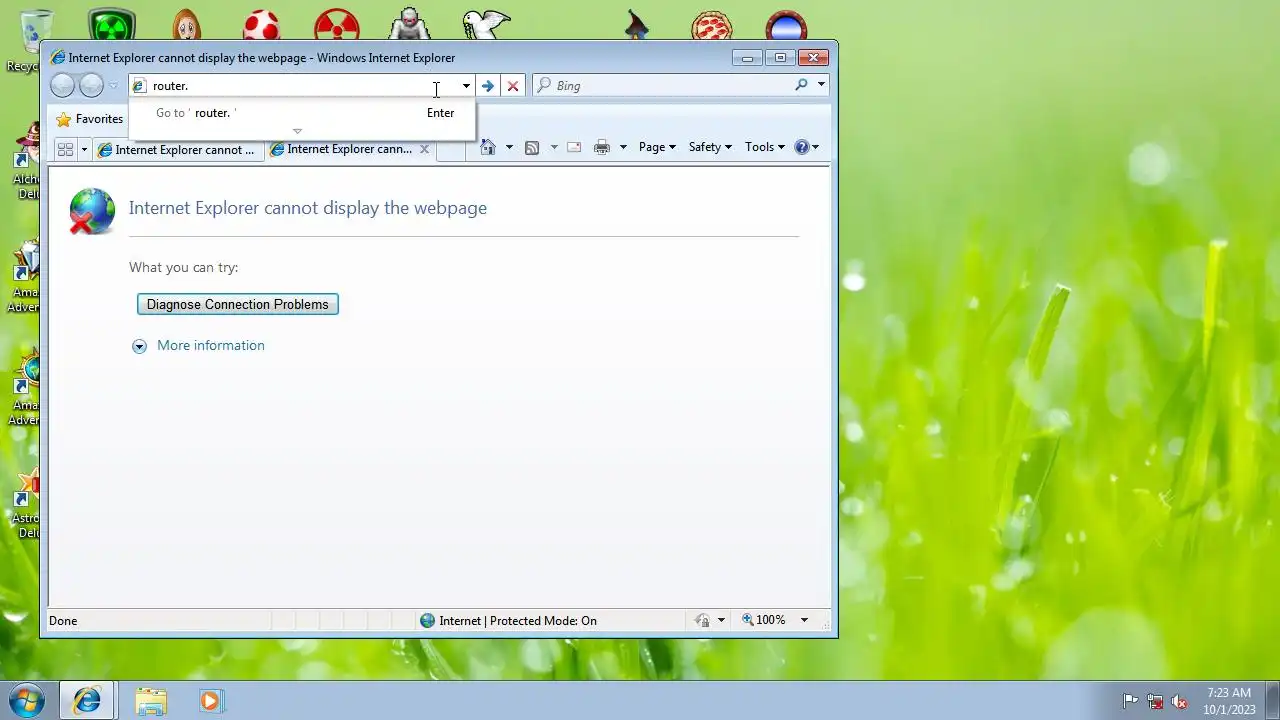Viewport: 1280px width, 720px height.
Task: Open the Feeds dropdown arrow
Action: click(554, 147)
